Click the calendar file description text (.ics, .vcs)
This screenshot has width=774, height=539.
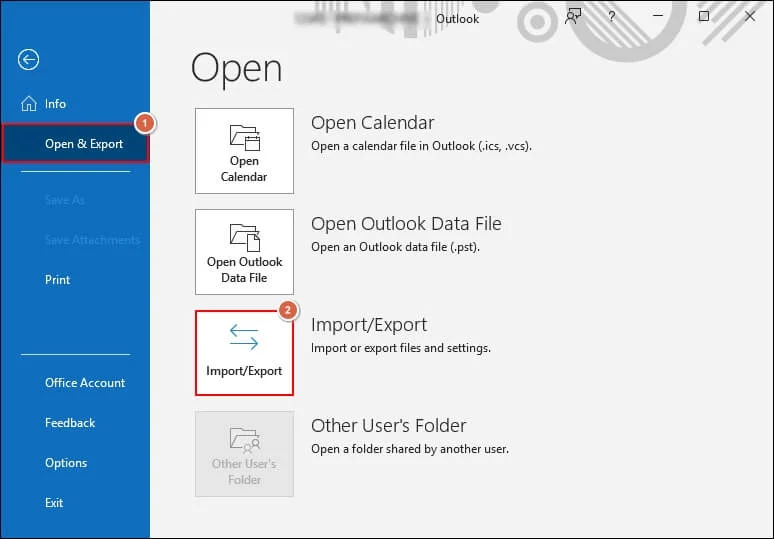click(421, 146)
